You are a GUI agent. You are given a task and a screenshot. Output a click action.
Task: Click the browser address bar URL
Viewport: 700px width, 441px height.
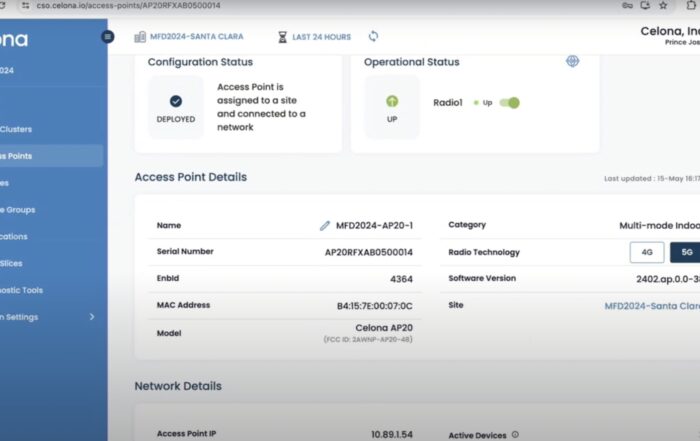[129, 5]
